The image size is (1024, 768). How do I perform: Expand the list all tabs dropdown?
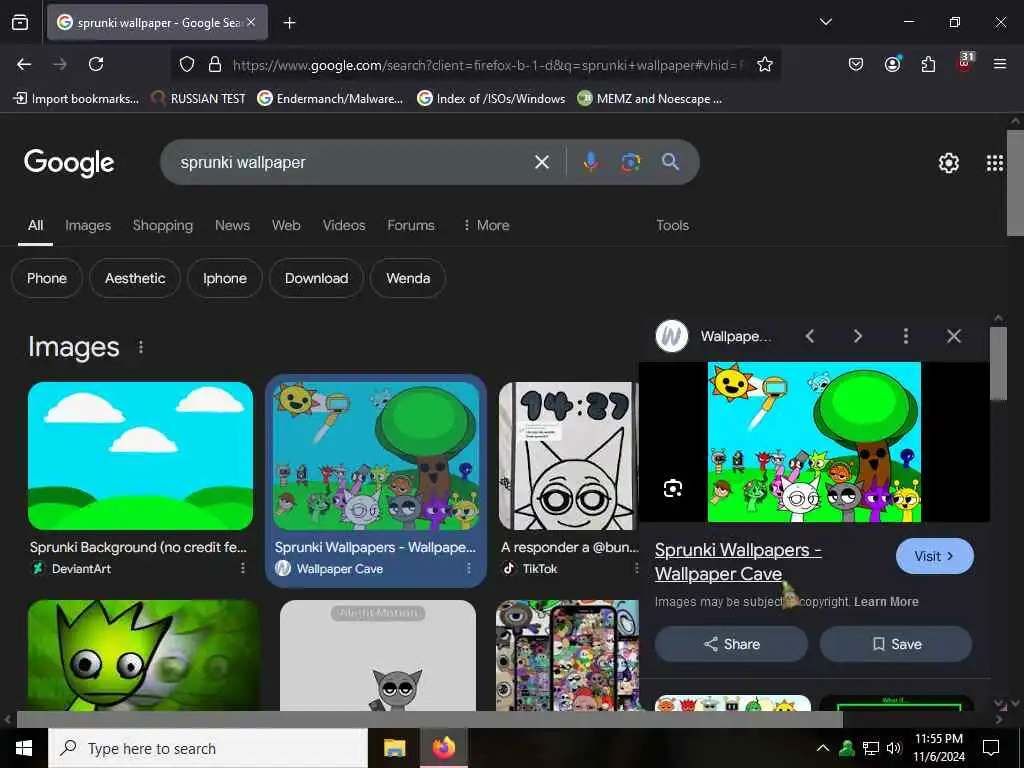(x=825, y=22)
